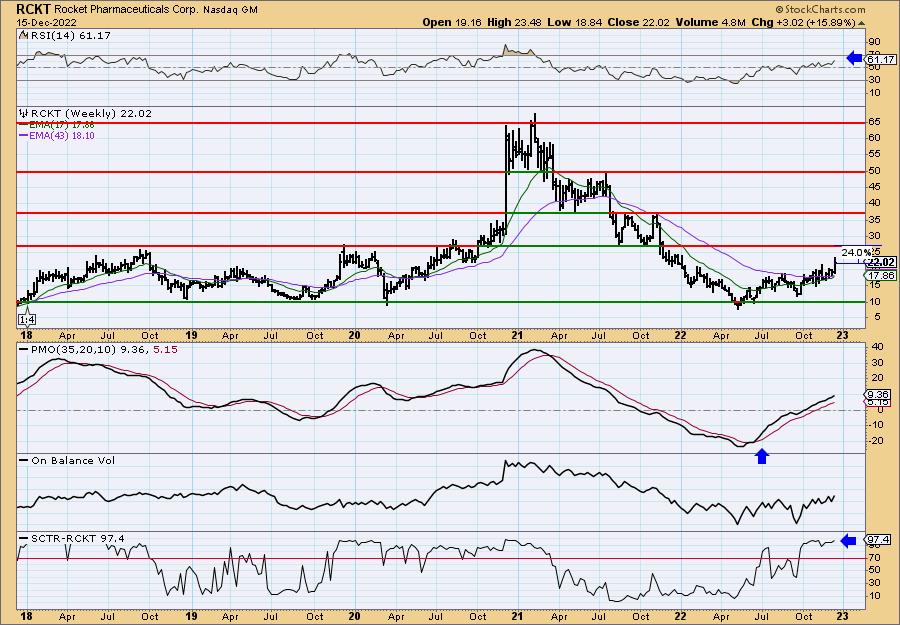Screen dimensions: 900x625
Task: Click the 24.0% annotation label
Action: (856, 252)
